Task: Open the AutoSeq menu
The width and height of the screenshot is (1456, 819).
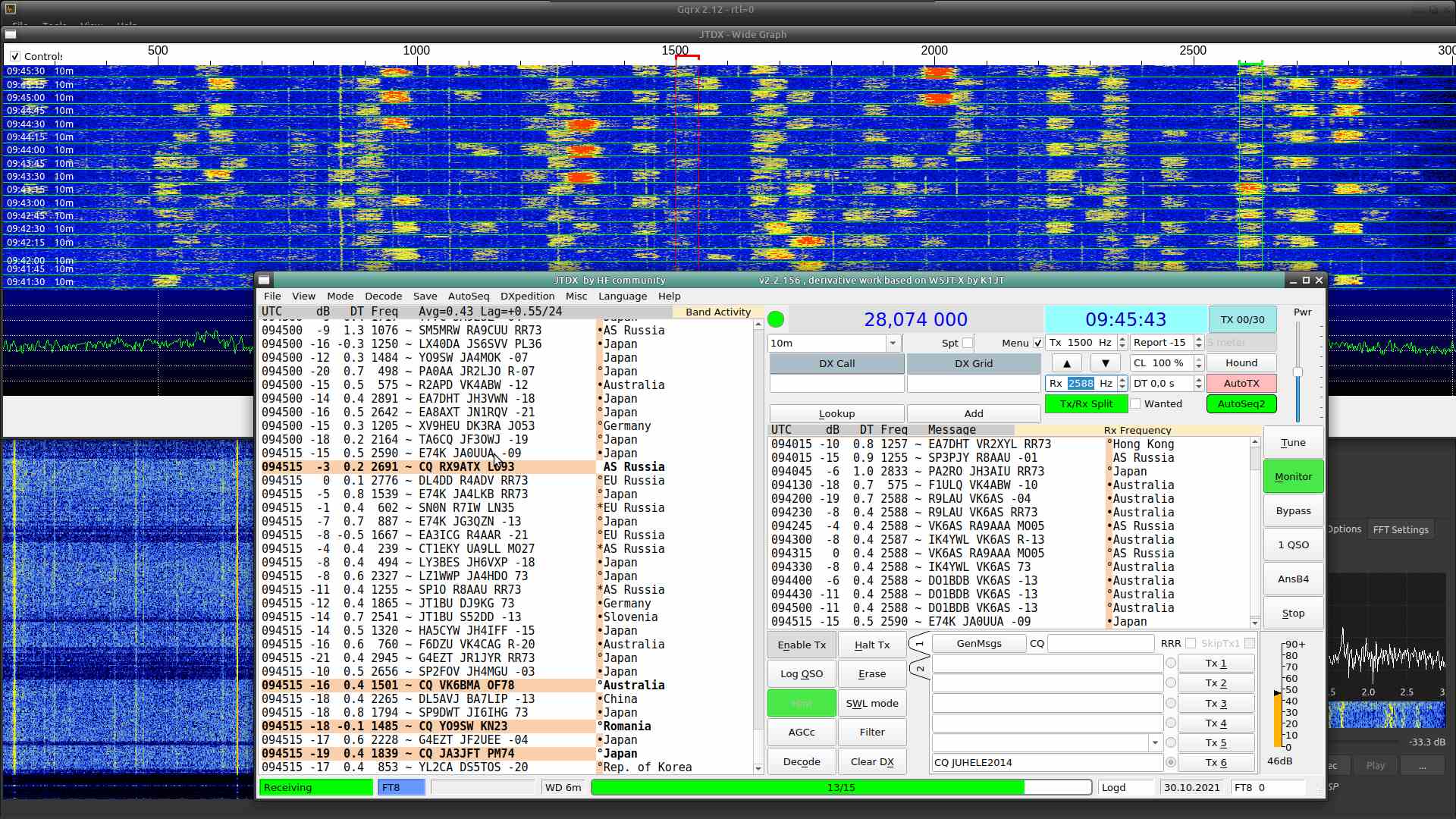Action: (x=468, y=297)
